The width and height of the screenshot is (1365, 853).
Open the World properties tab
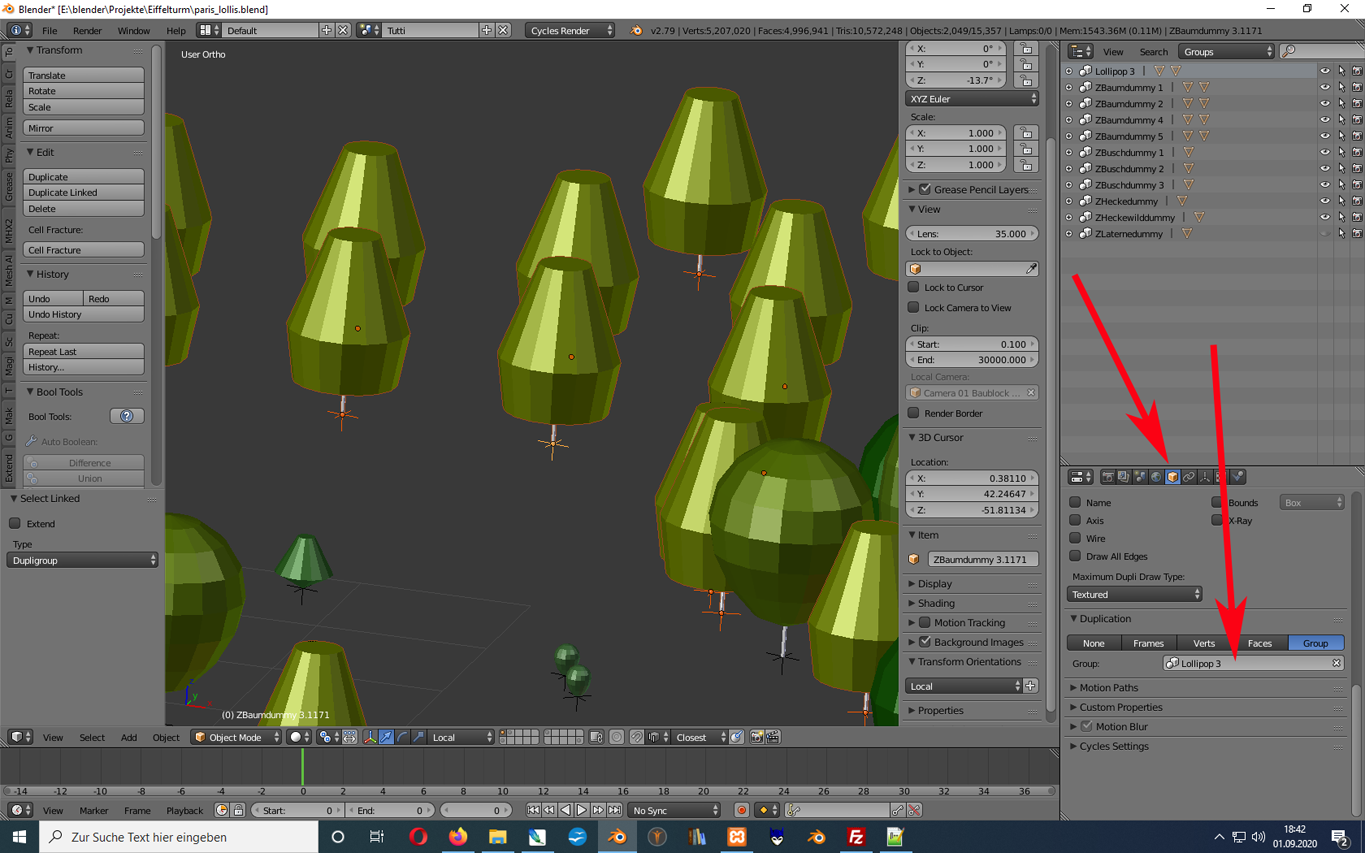coord(1156,477)
